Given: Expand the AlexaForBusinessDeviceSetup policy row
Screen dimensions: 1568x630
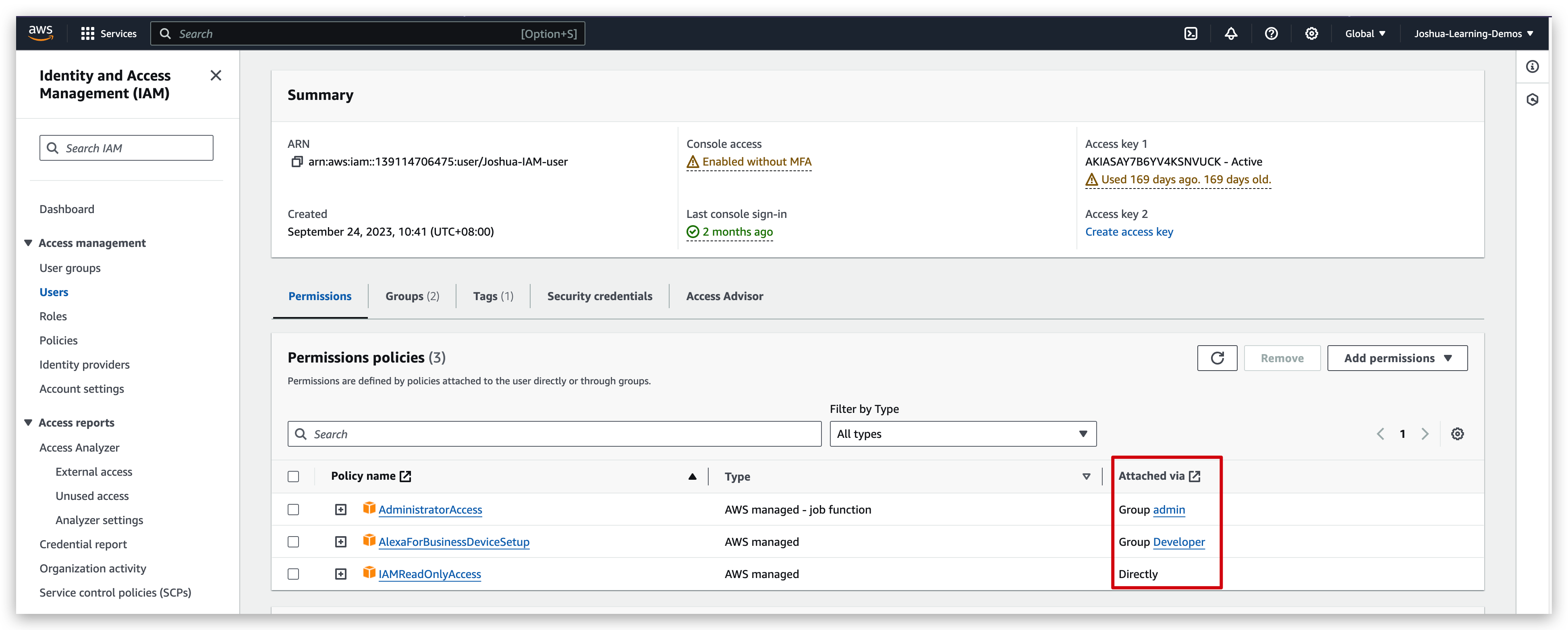Looking at the screenshot, I should [341, 542].
